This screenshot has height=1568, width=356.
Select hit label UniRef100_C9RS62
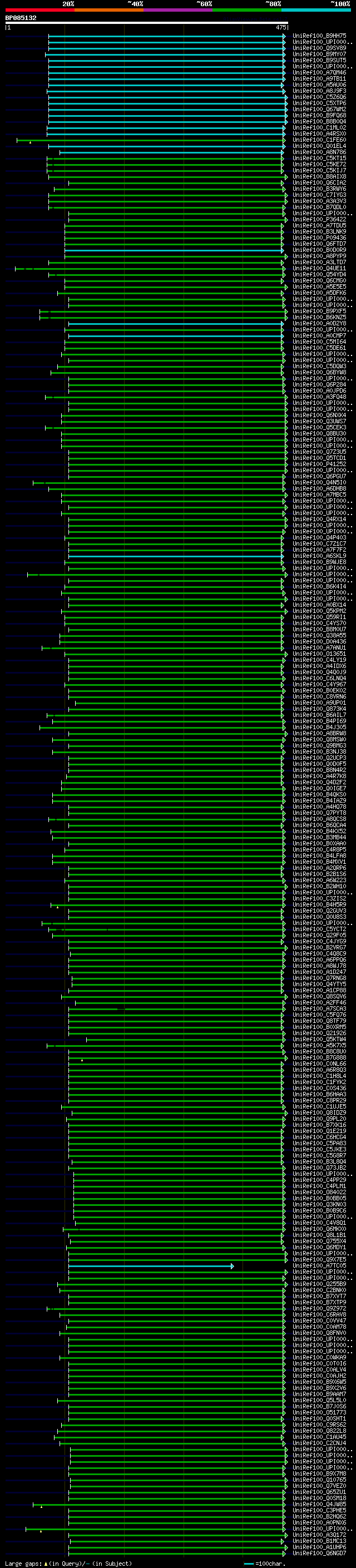(x=319, y=1425)
